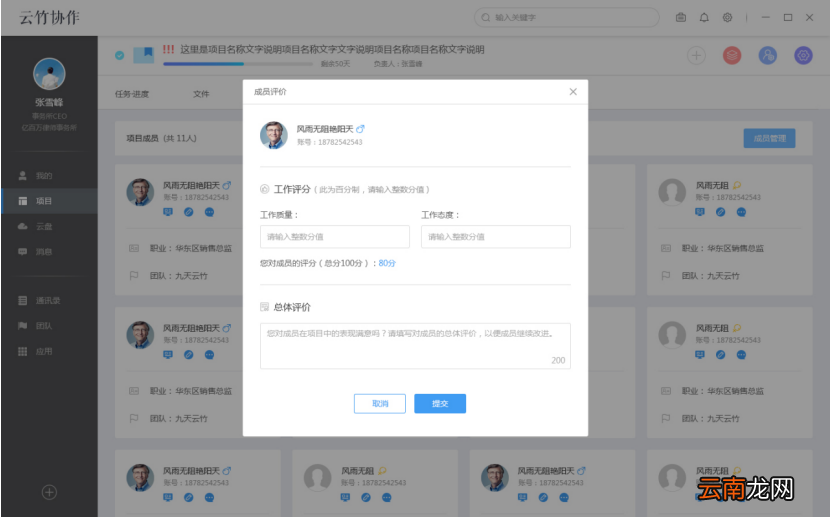831x517 pixels.
Task: Open the settings gear in the title bar
Action: [727, 17]
